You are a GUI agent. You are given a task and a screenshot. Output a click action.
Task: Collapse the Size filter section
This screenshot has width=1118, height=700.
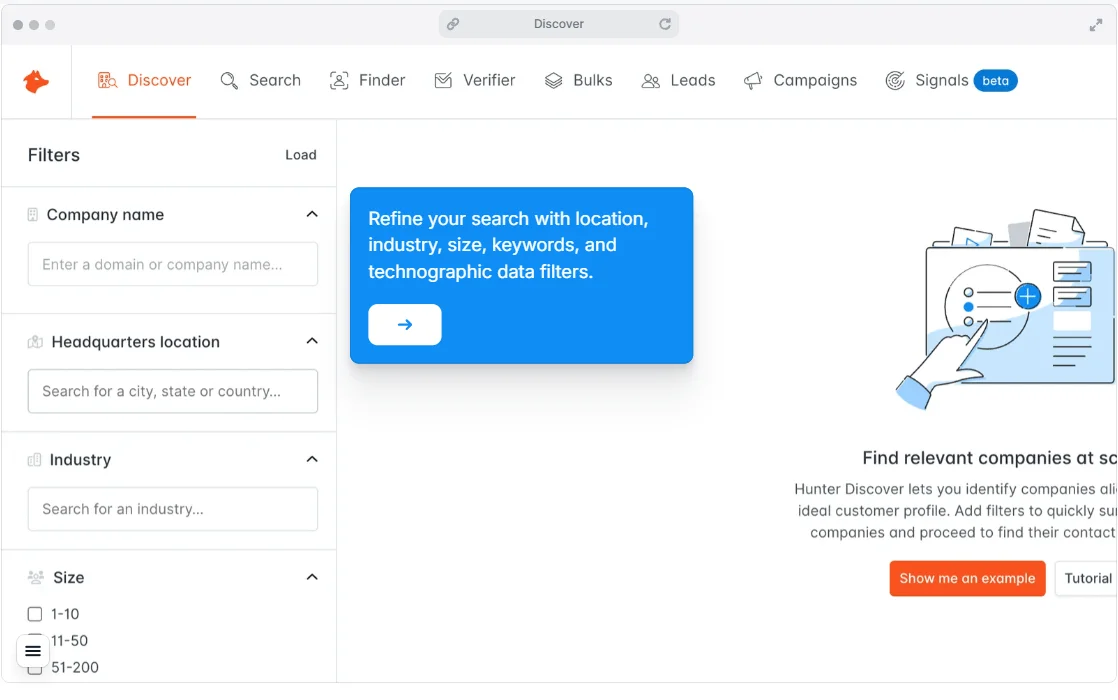pos(312,577)
